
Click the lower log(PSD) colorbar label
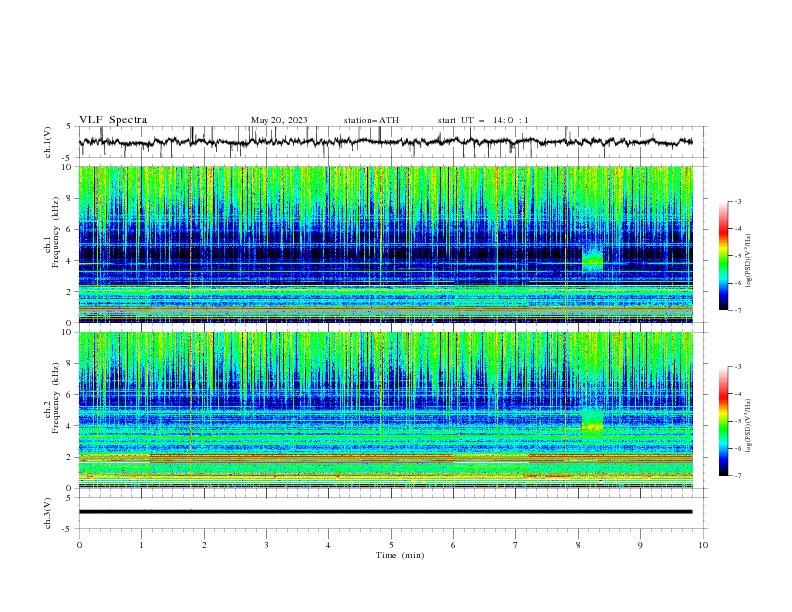pos(748,425)
